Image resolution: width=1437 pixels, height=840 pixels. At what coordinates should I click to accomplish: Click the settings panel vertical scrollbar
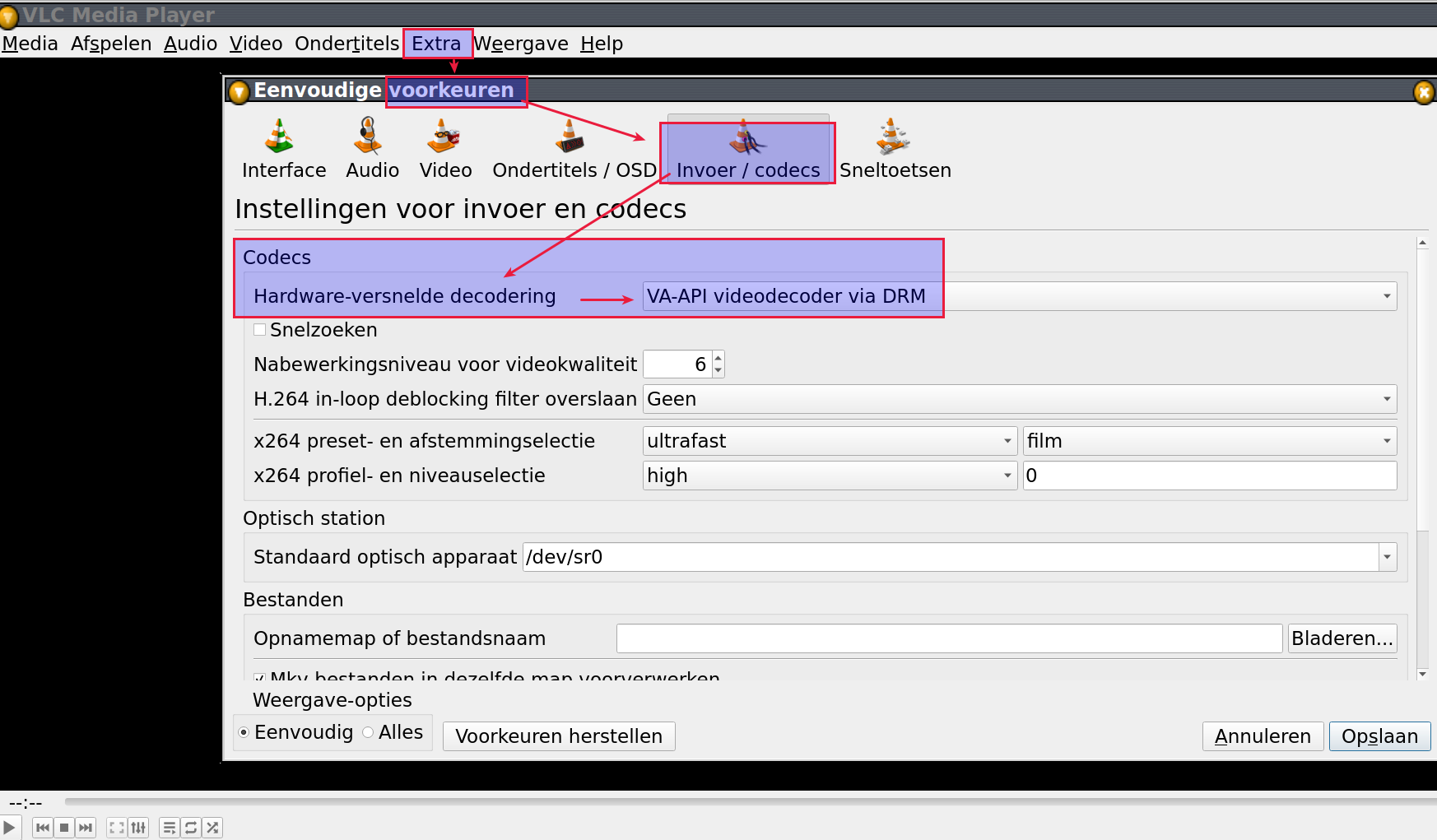(x=1422, y=458)
